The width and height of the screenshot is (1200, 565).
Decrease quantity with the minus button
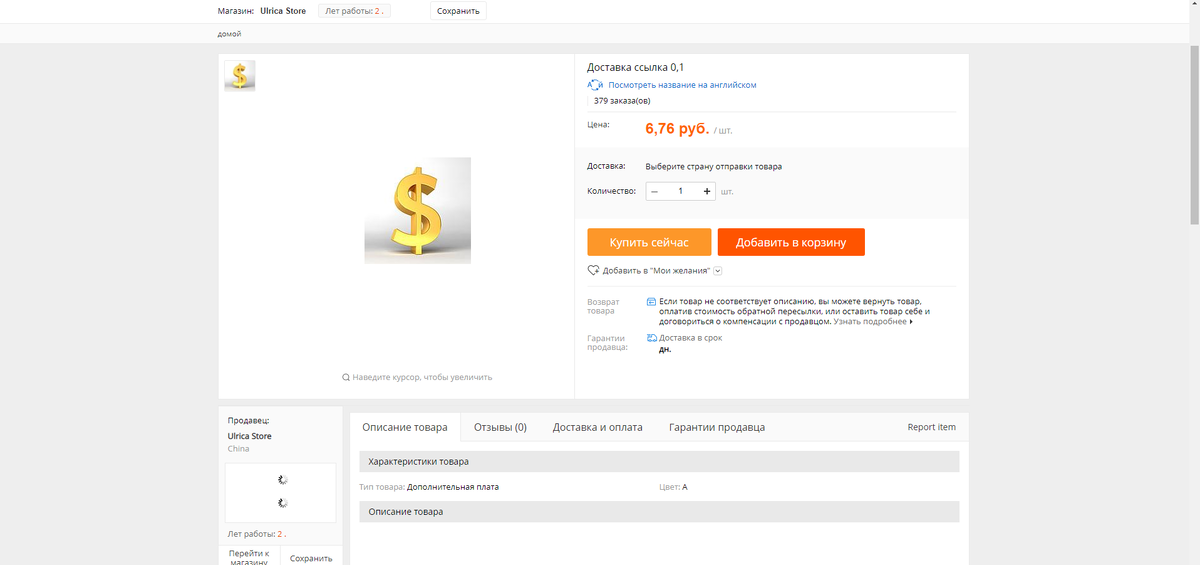(x=654, y=191)
